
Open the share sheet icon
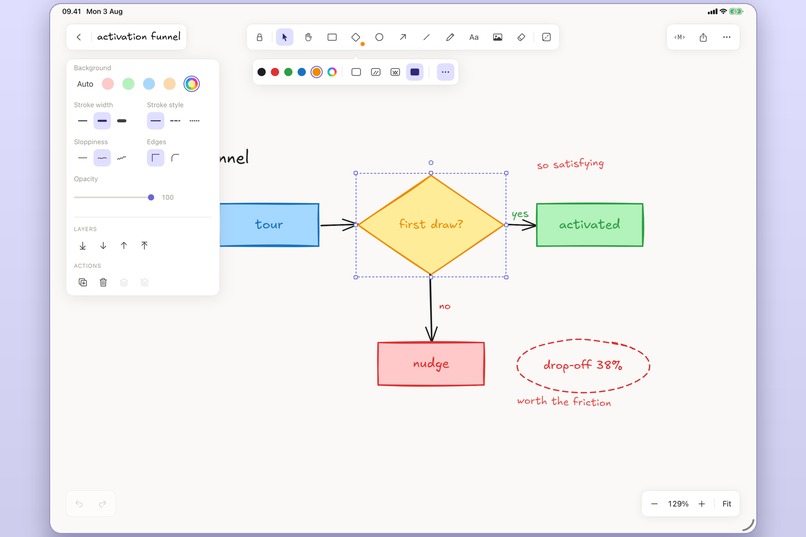(703, 37)
